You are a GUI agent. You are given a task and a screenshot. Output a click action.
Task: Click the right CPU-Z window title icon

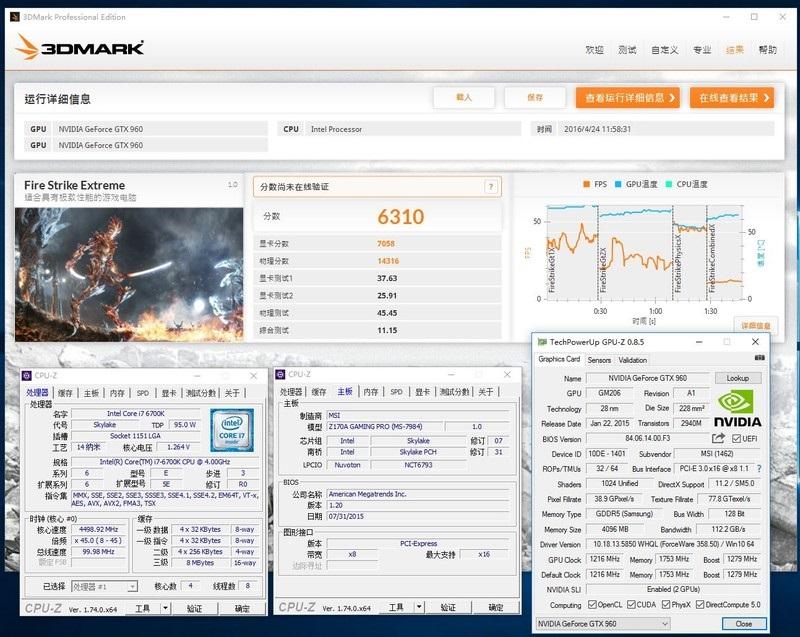pyautogui.click(x=280, y=374)
